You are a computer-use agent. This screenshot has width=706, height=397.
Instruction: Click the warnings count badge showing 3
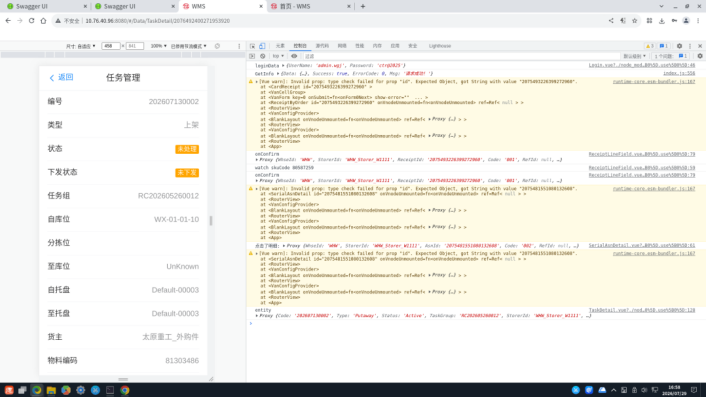coord(650,46)
